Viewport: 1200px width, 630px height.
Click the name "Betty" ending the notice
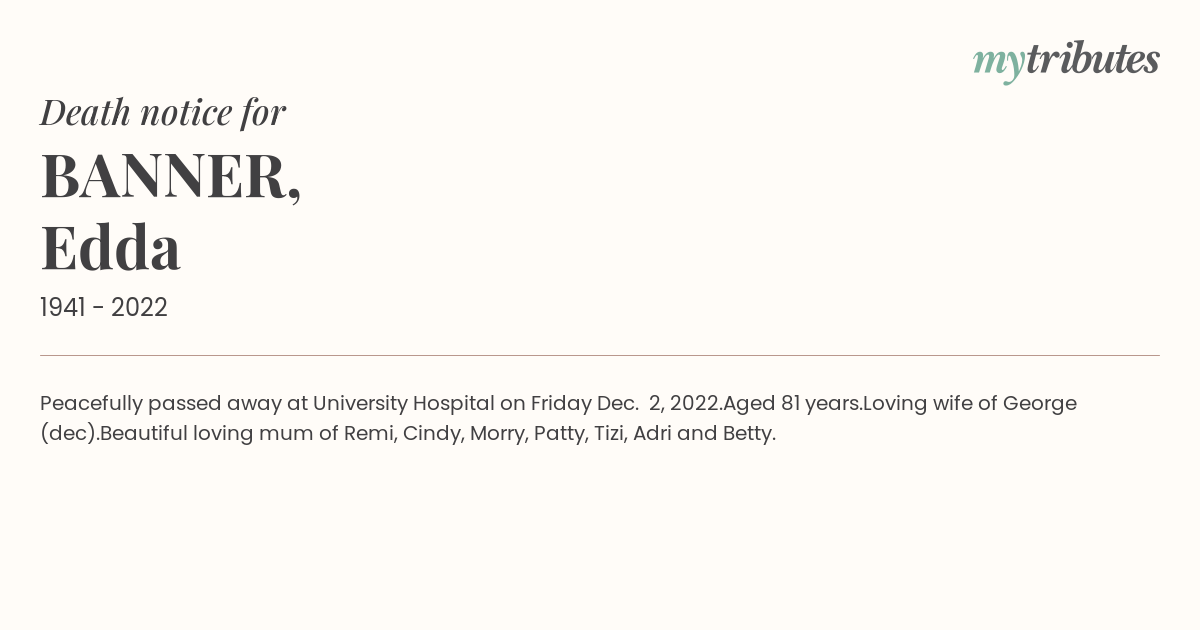[x=748, y=434]
